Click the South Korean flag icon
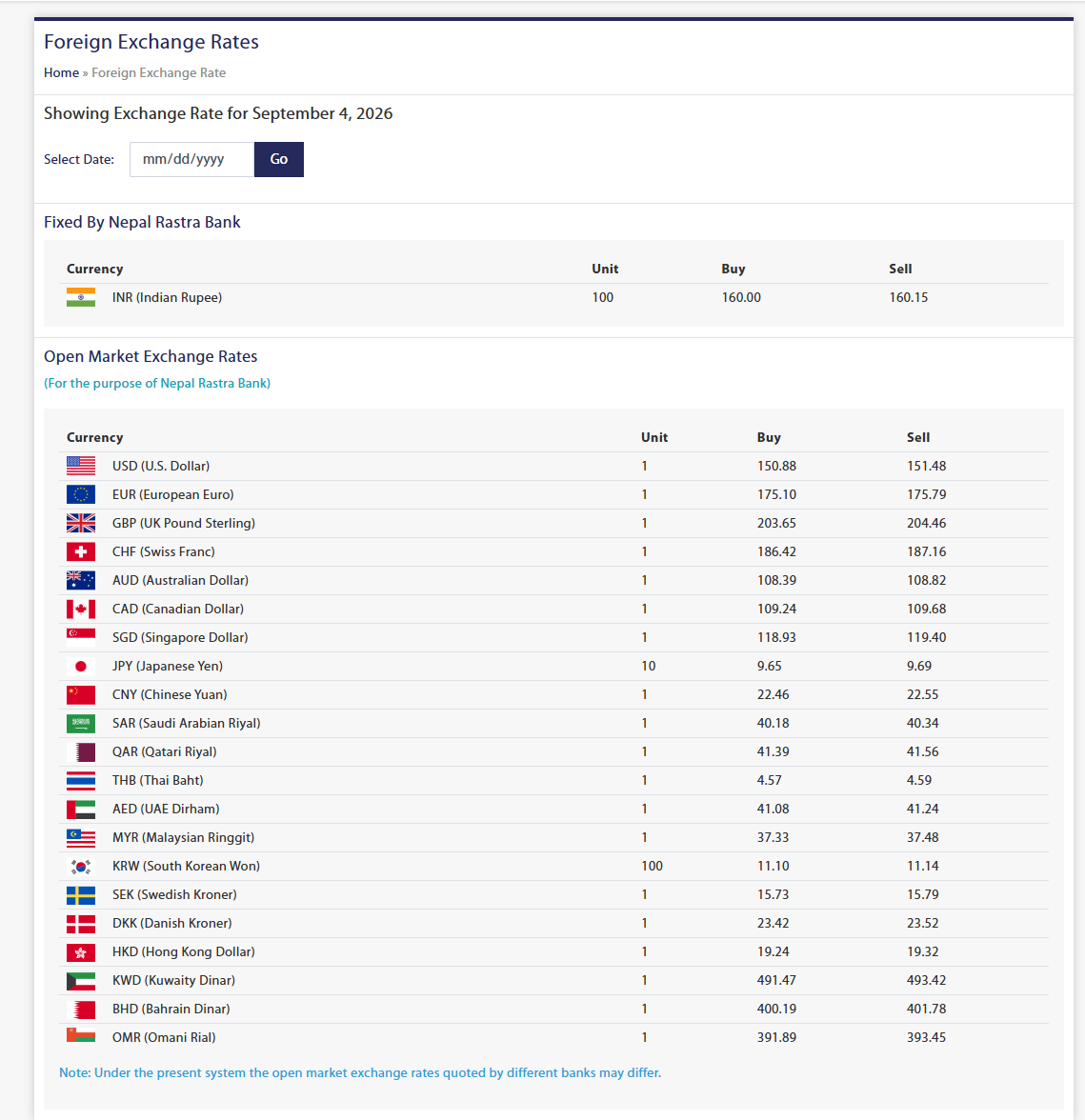 point(81,866)
